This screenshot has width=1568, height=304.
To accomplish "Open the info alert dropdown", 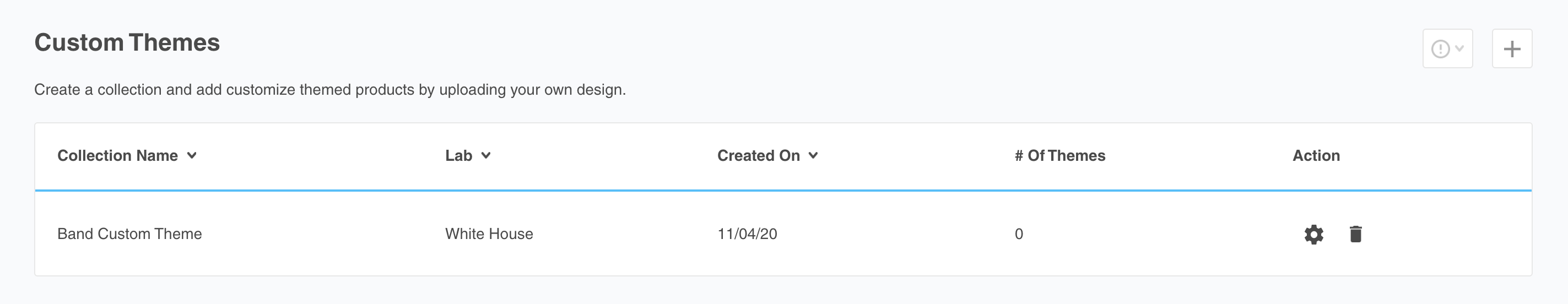I will tap(1447, 48).
